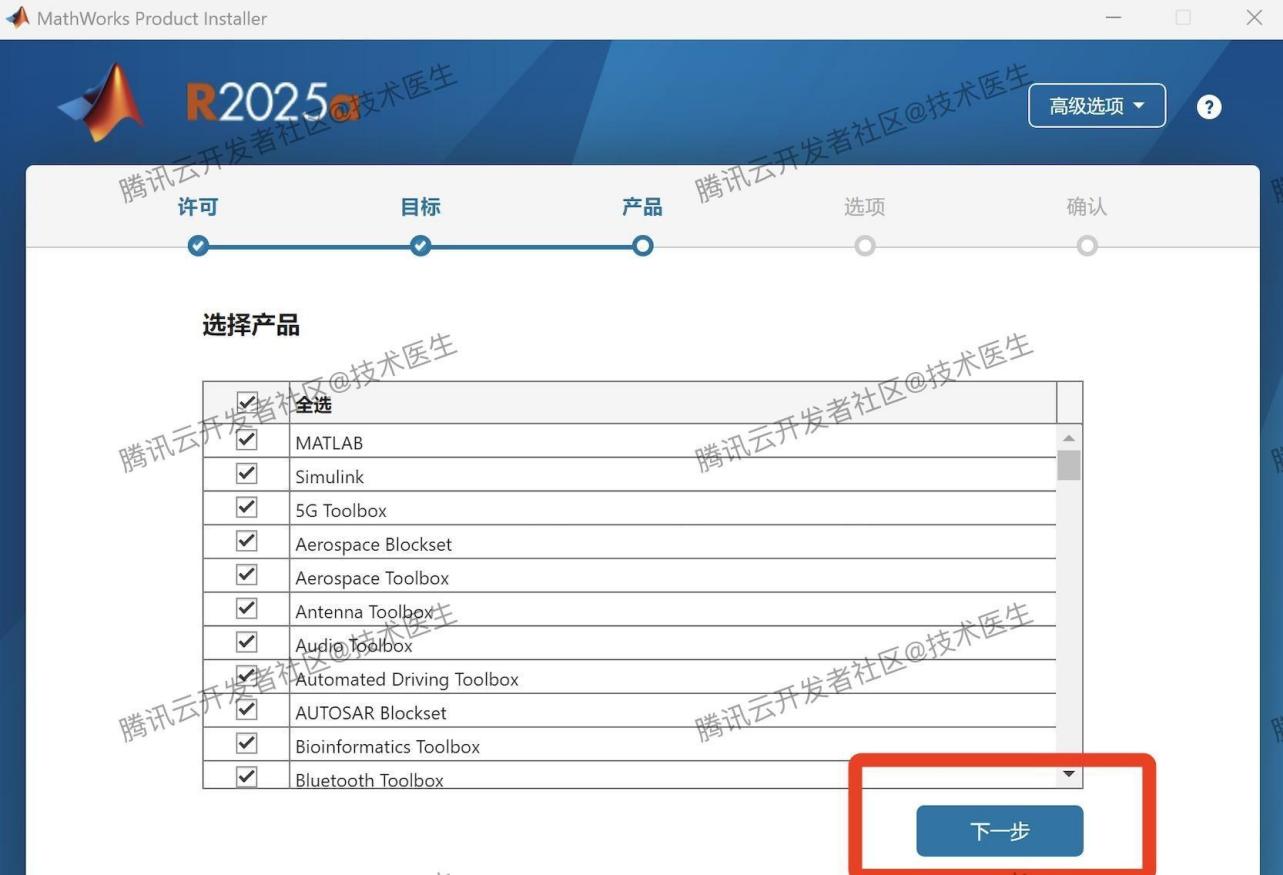Click the 确认 step circle indicator

pyautogui.click(x=1087, y=245)
